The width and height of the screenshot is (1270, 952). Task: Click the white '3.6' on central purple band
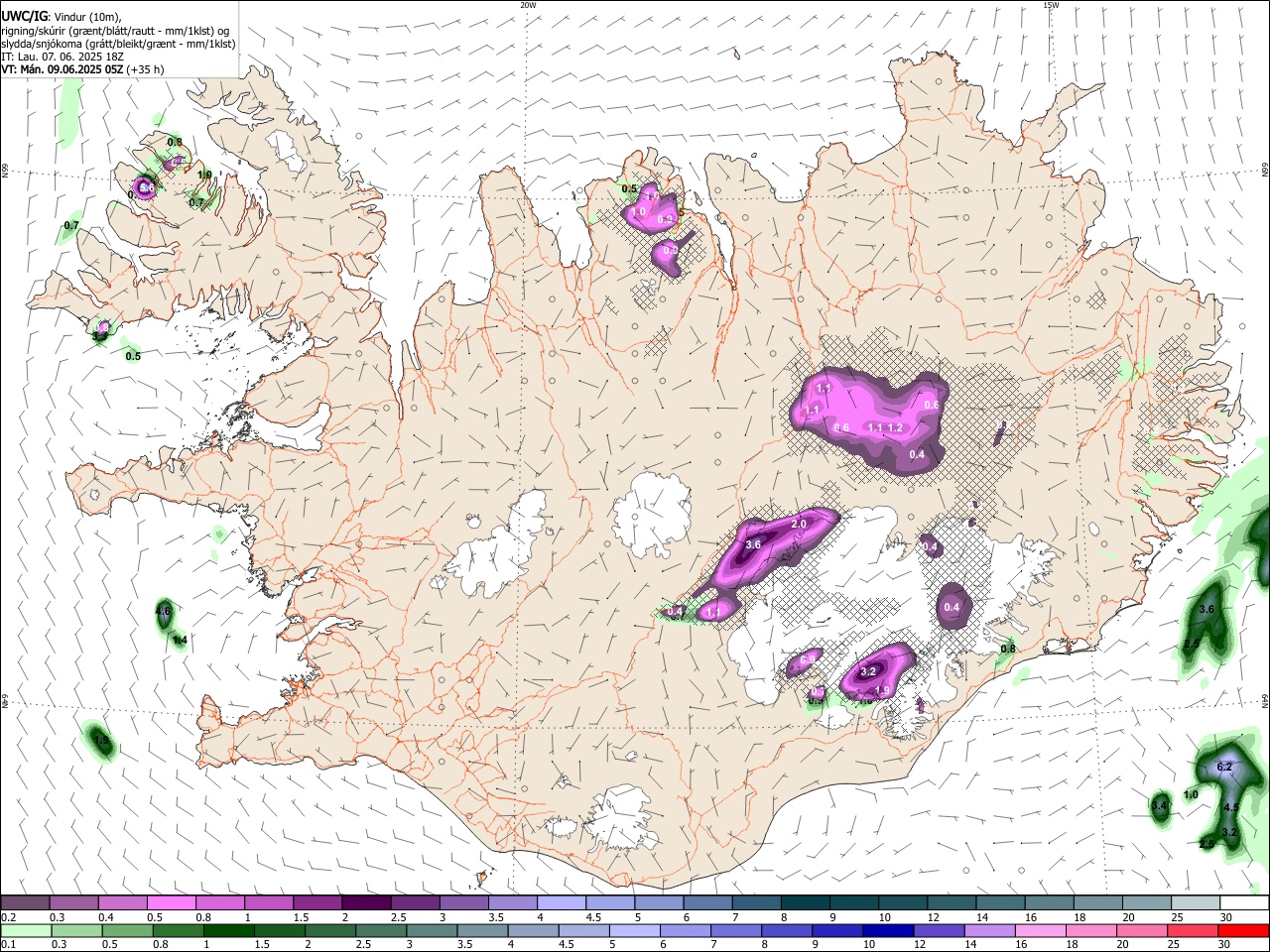(x=753, y=544)
